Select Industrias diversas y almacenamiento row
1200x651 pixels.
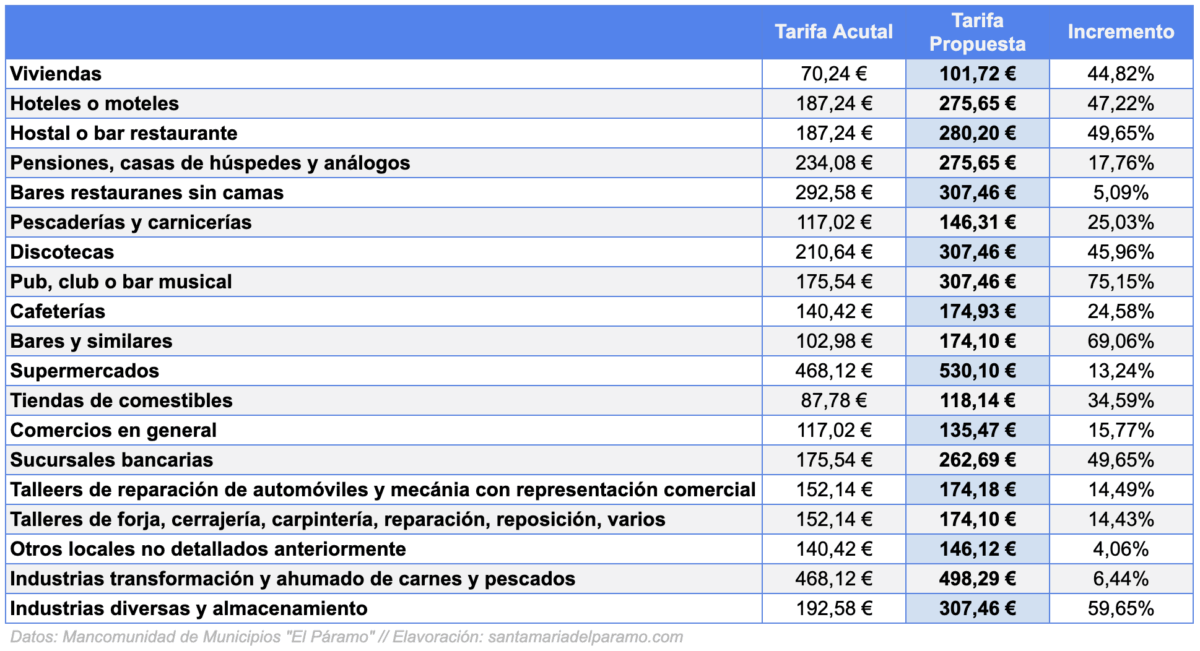(600, 608)
